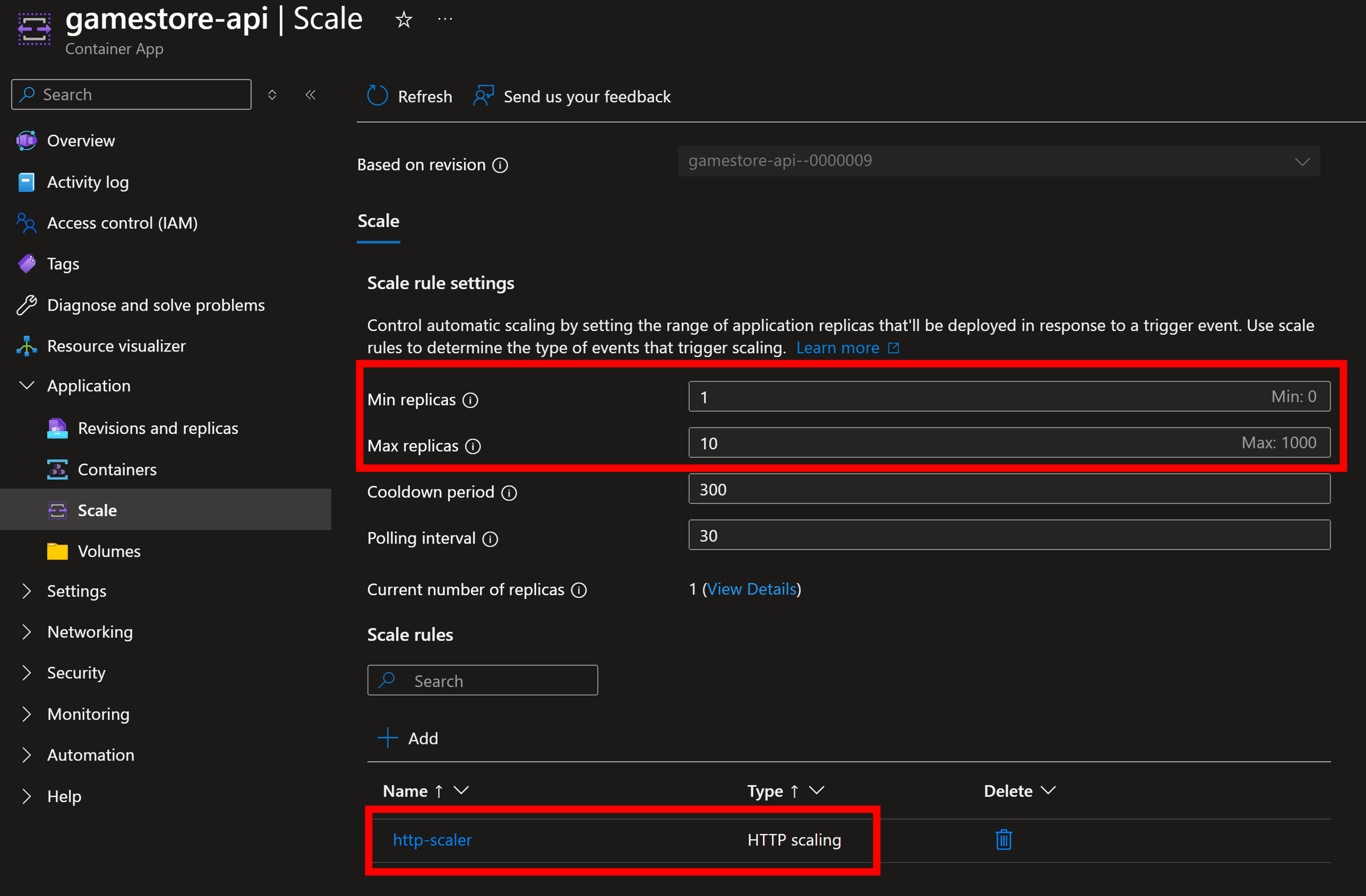
Task: Click the info icon next to Max replicas
Action: tap(473, 446)
